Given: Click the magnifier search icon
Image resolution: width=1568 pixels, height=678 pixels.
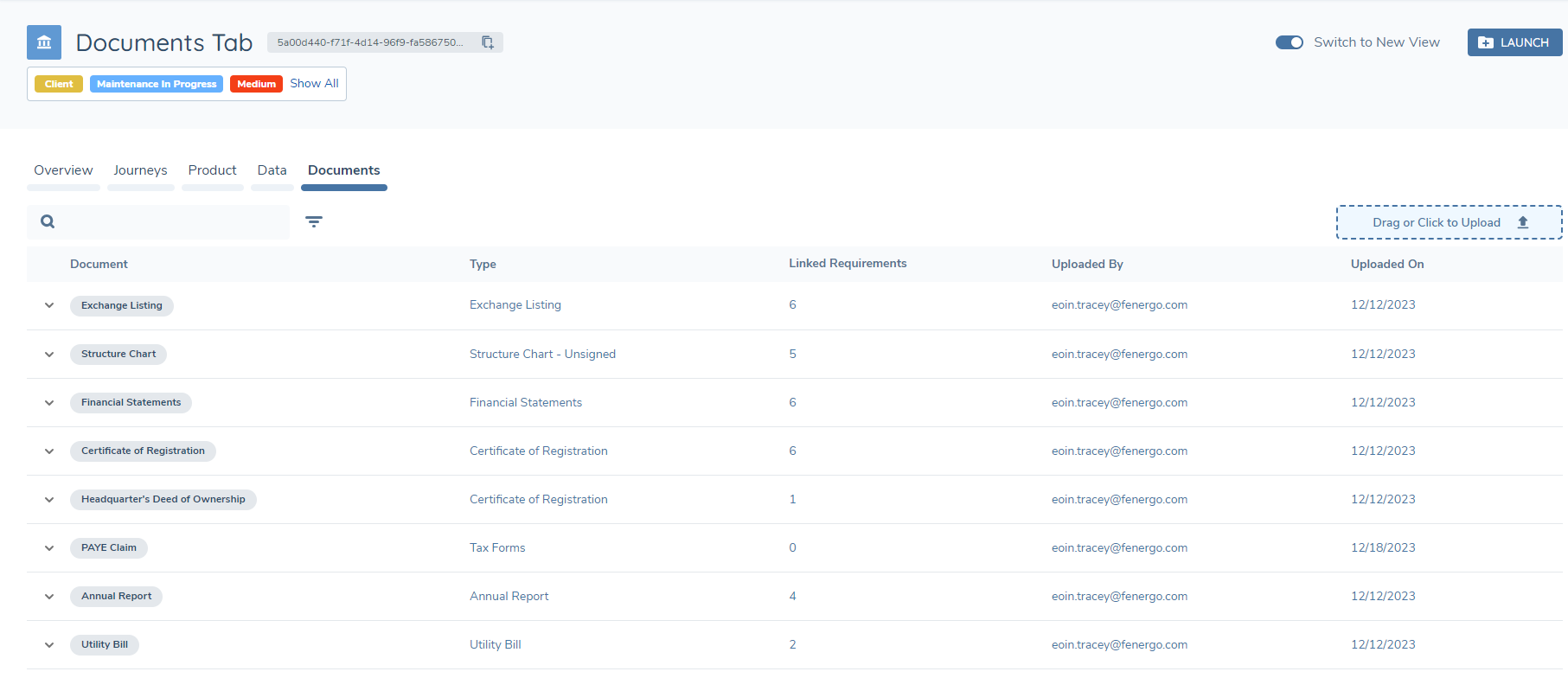Looking at the screenshot, I should (x=48, y=221).
